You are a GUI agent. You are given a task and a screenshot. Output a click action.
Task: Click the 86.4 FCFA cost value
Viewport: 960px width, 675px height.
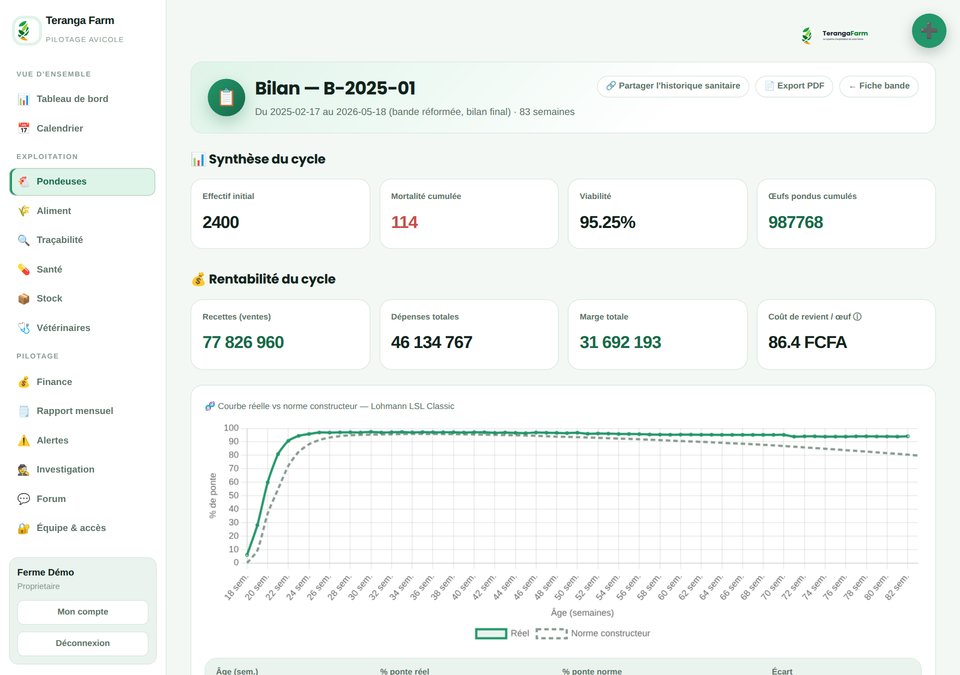coord(808,342)
